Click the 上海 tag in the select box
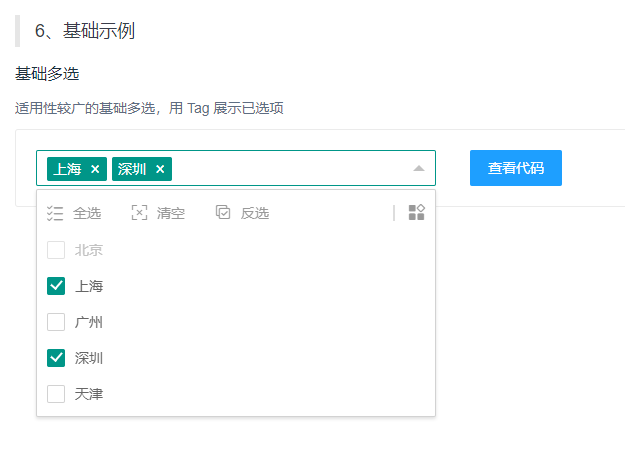The image size is (625, 450). (67, 169)
